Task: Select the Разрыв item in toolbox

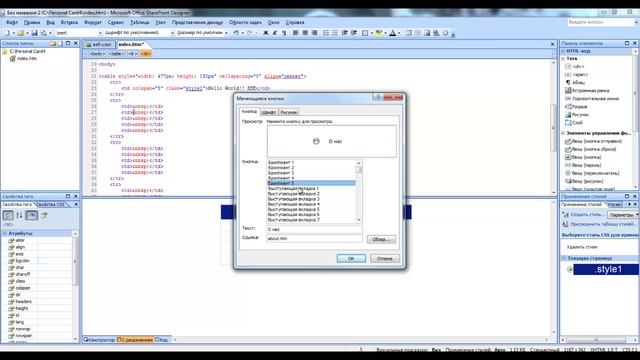Action: (x=576, y=107)
